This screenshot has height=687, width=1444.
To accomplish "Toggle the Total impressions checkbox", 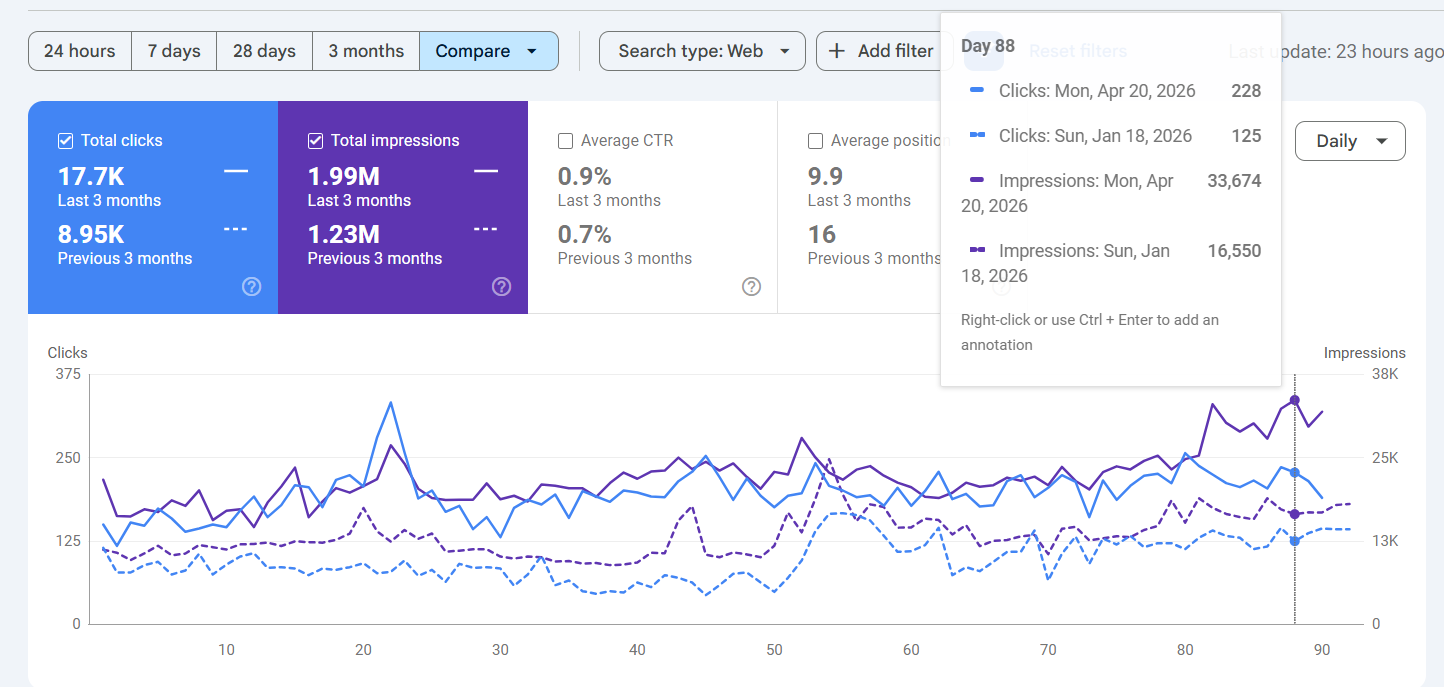I will click(x=316, y=141).
